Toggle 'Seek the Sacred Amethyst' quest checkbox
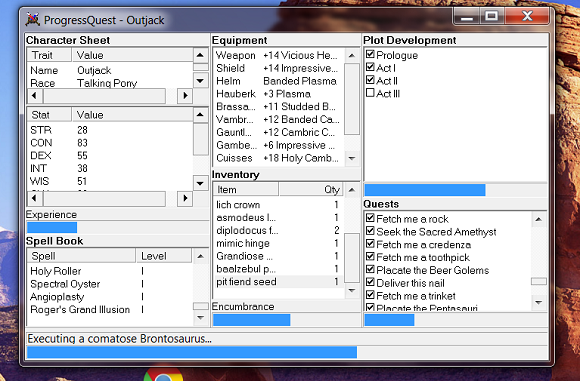 tap(370, 231)
